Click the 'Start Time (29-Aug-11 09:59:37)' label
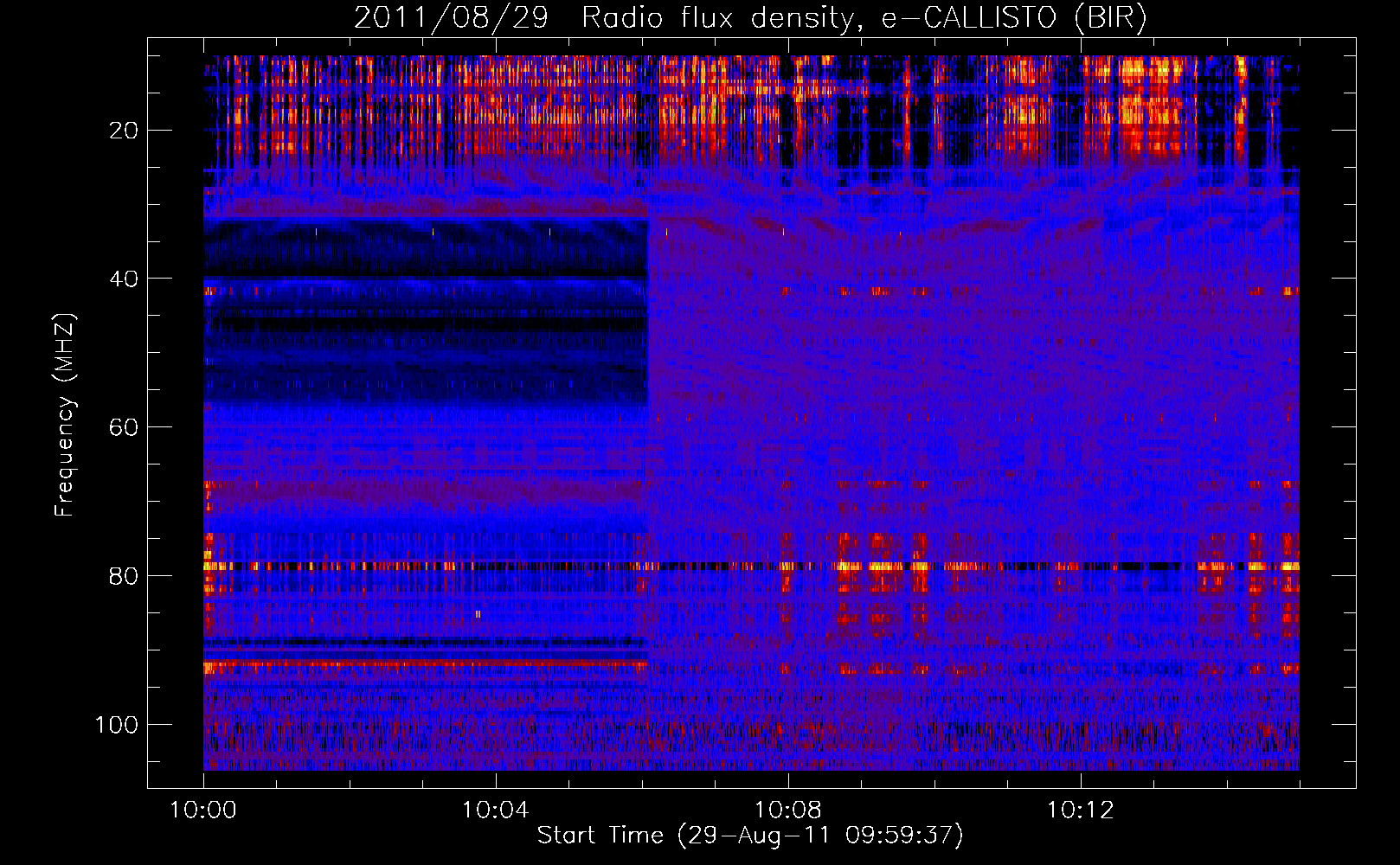The image size is (1400, 865). tap(750, 836)
